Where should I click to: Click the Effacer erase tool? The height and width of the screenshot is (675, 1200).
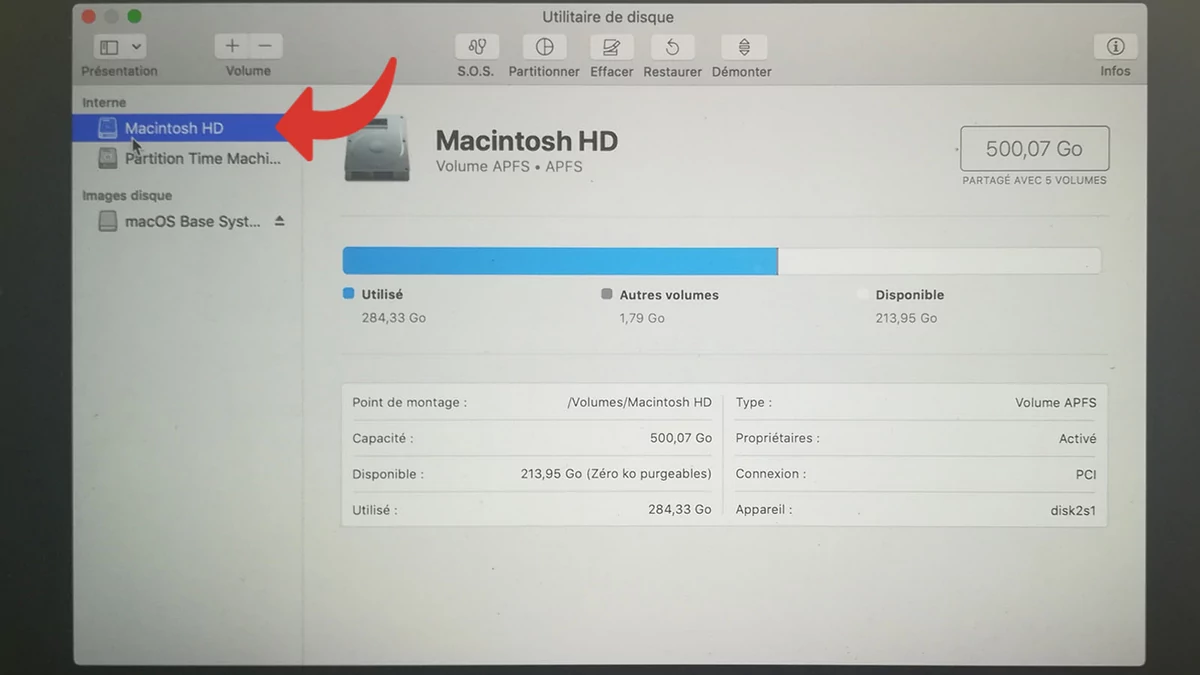pos(611,47)
